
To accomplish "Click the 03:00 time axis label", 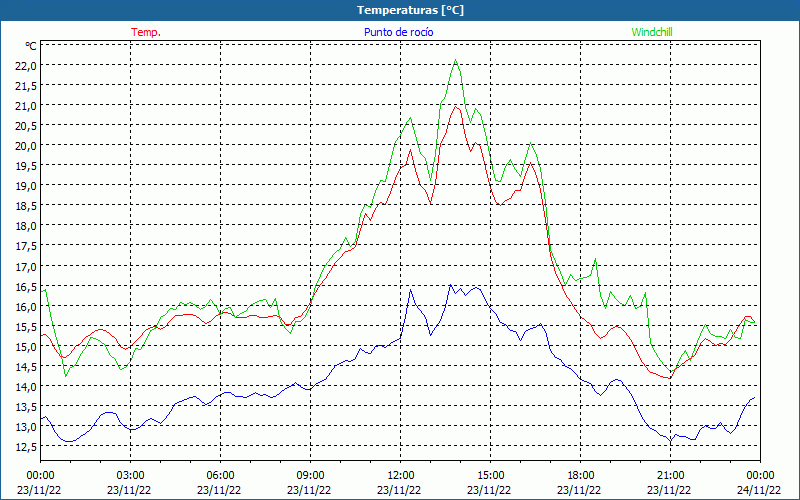I will pos(131,476).
